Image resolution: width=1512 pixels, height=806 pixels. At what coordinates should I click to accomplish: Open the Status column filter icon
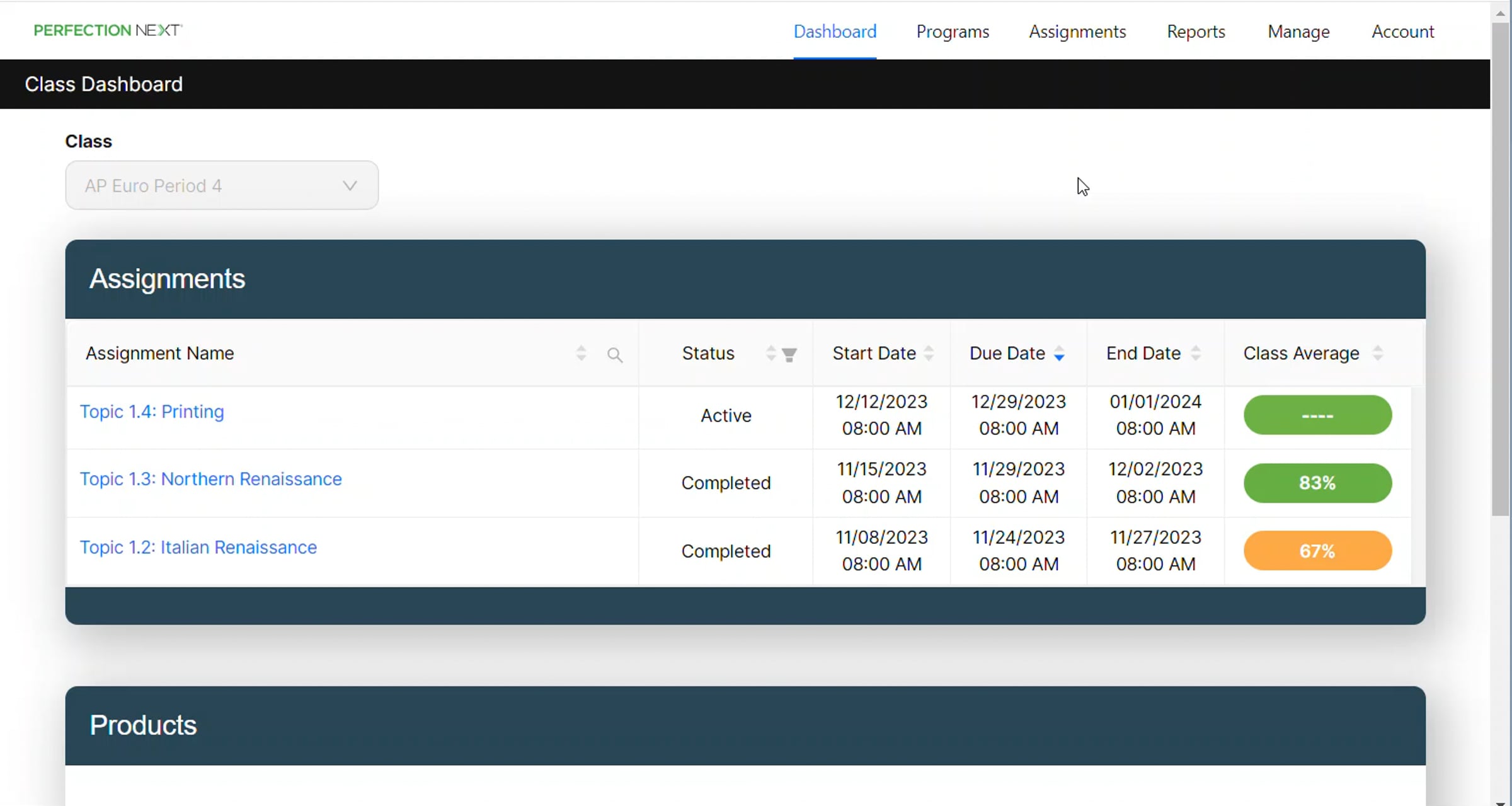coord(789,355)
